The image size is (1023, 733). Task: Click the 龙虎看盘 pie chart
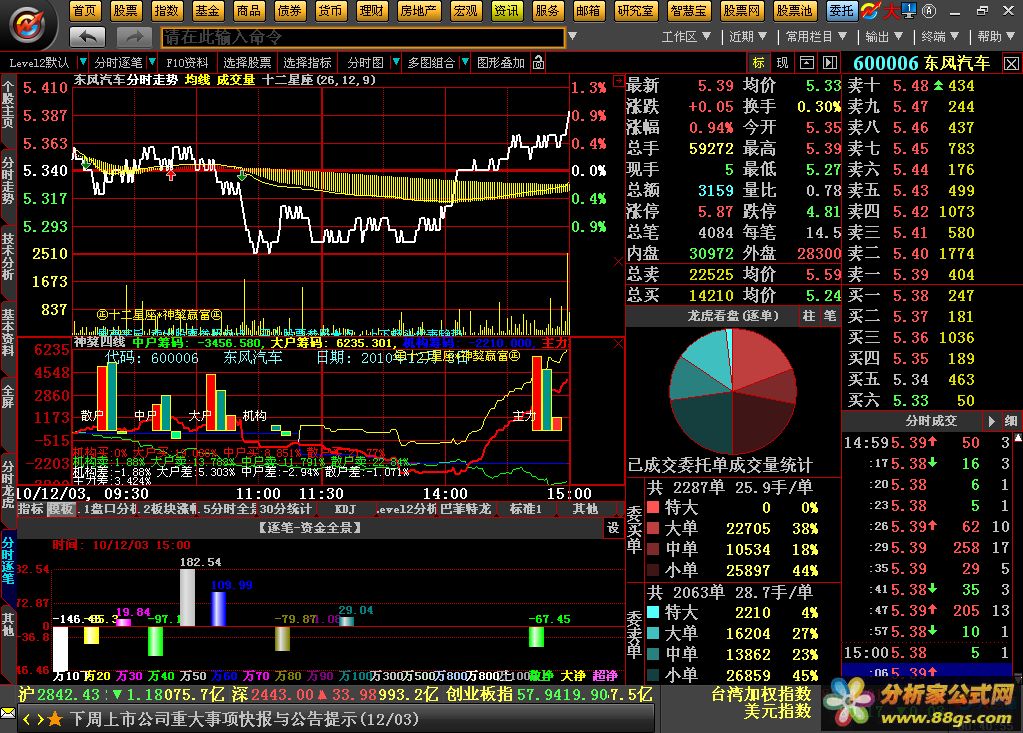(733, 391)
